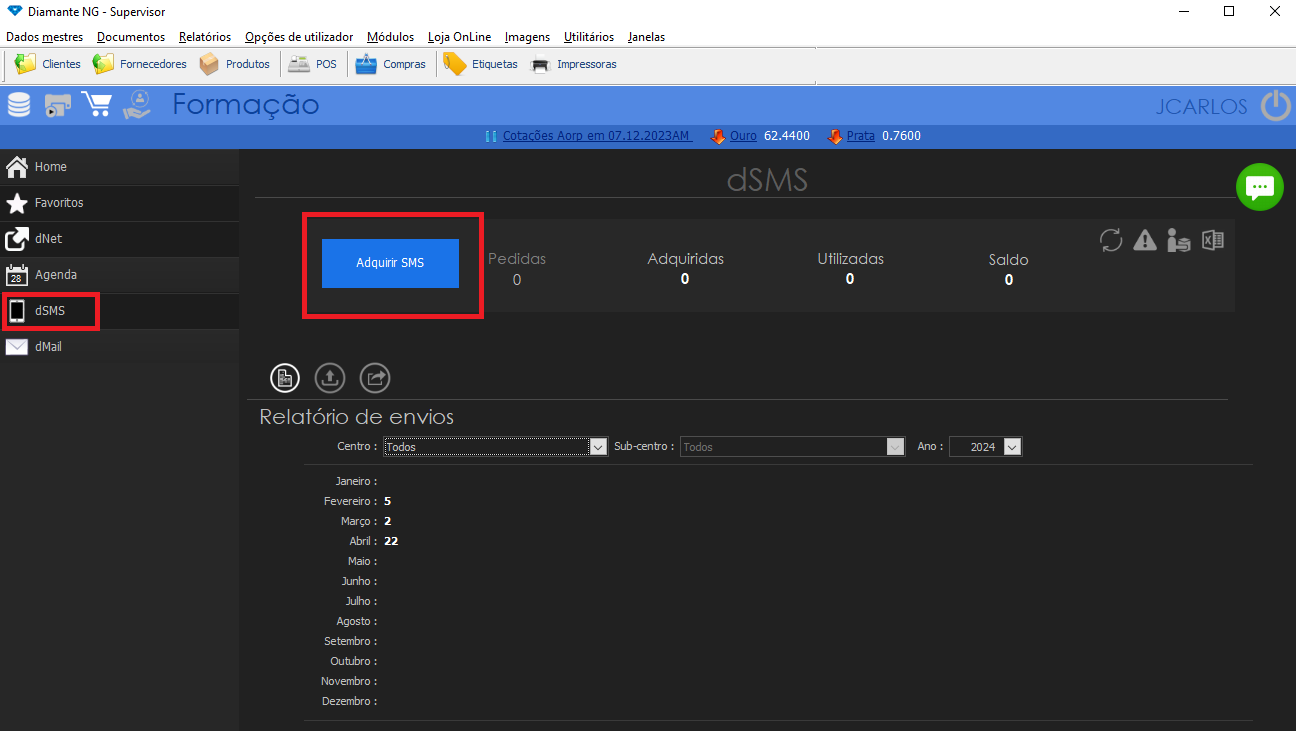The width and height of the screenshot is (1296, 731).
Task: Open the Relatórios menu
Action: point(205,37)
